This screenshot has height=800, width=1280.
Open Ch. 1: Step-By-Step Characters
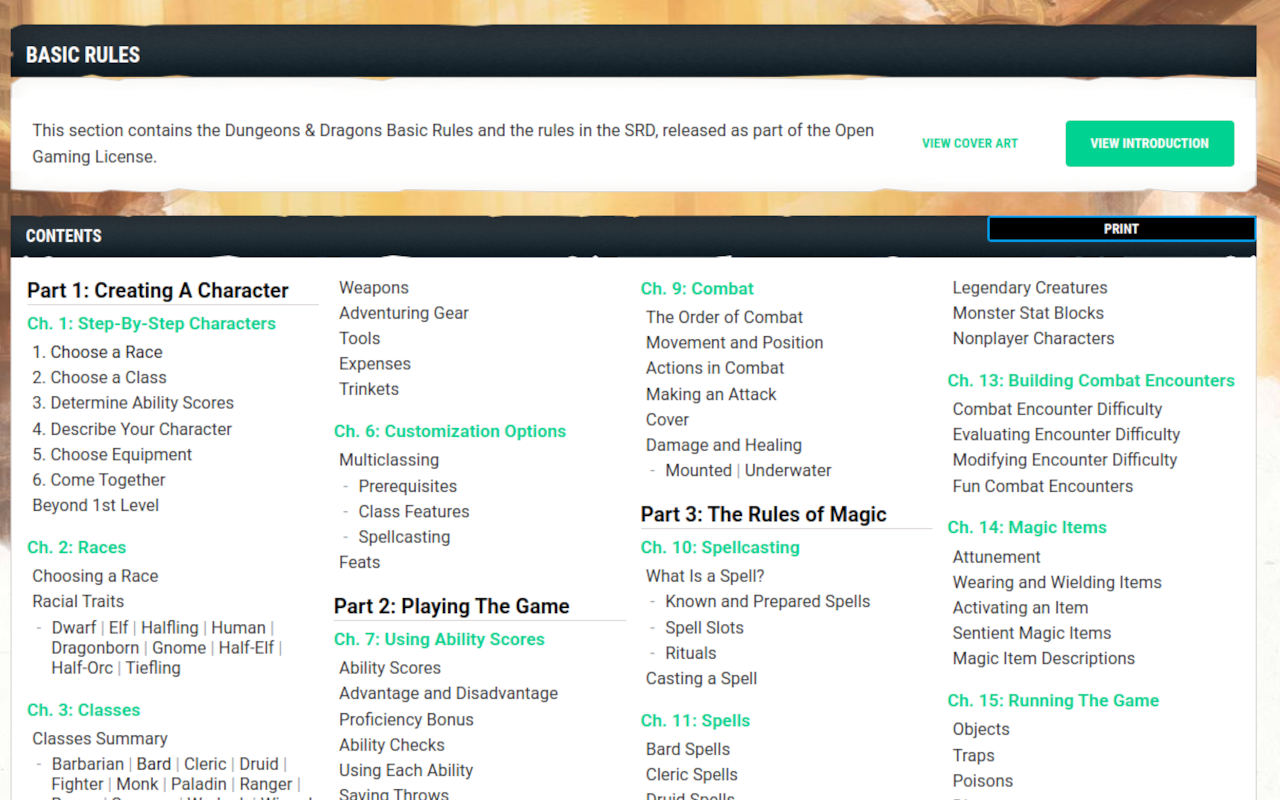[x=151, y=323]
